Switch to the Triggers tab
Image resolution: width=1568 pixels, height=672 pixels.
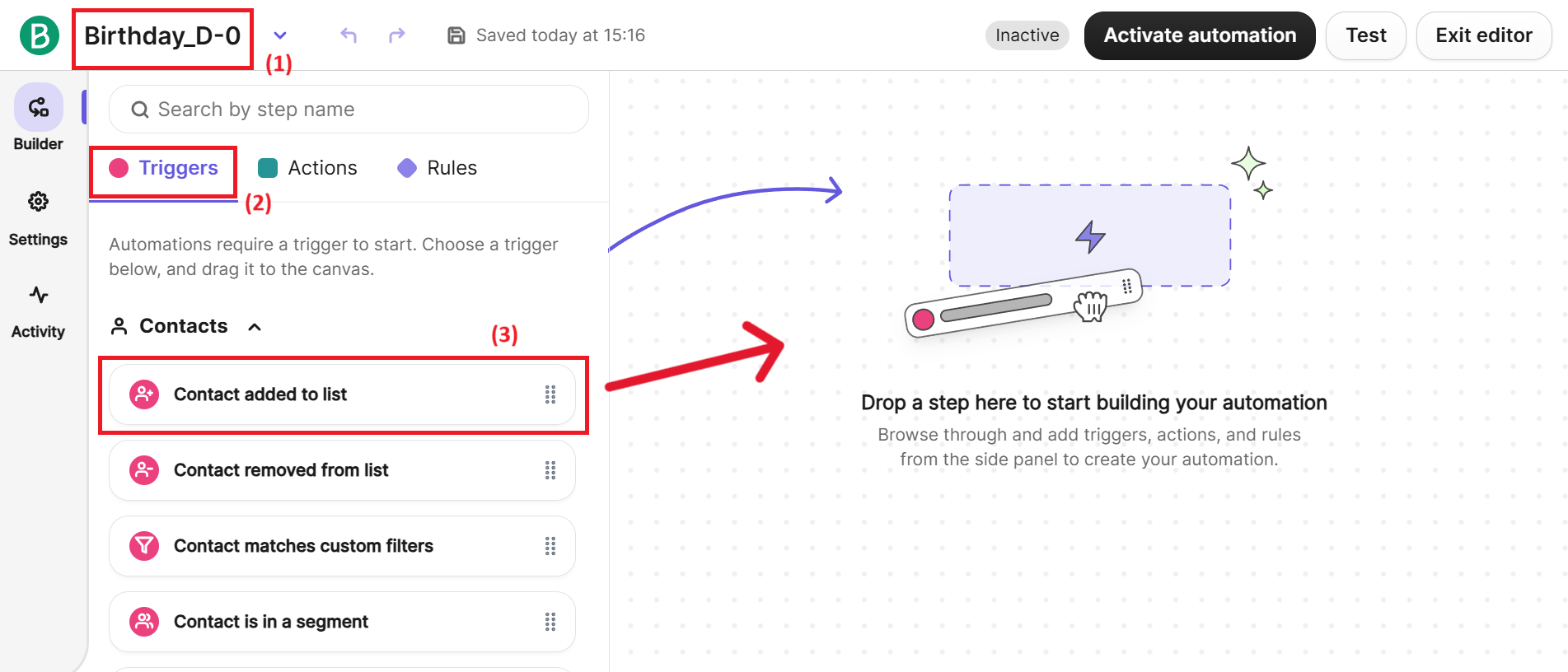coord(164,168)
